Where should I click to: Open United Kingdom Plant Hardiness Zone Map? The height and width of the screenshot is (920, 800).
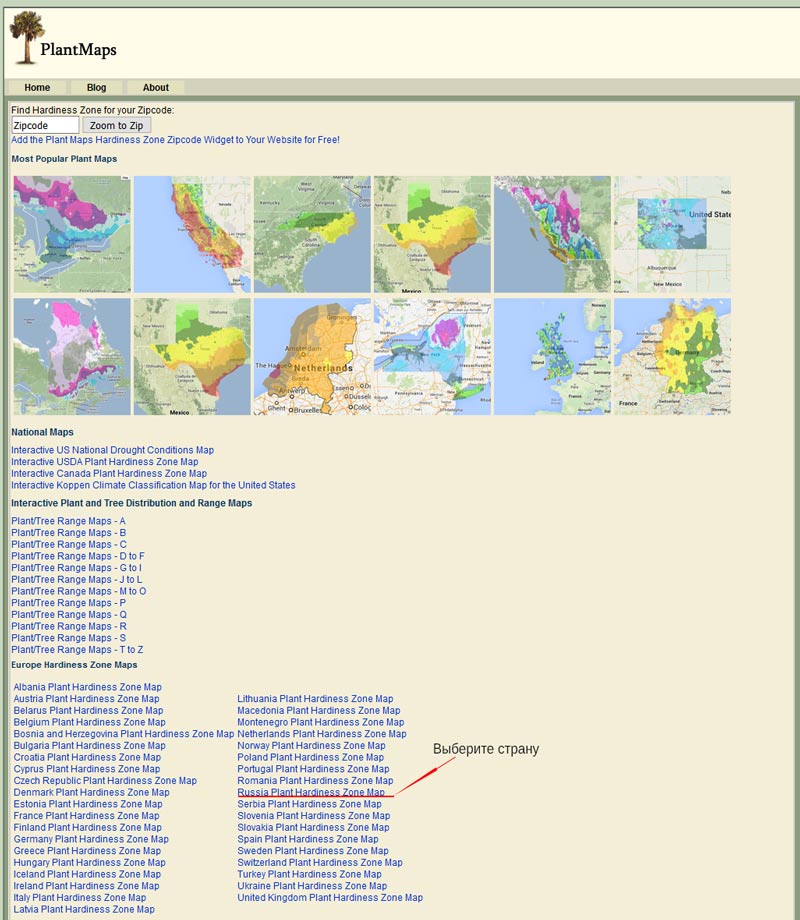[x=330, y=898]
